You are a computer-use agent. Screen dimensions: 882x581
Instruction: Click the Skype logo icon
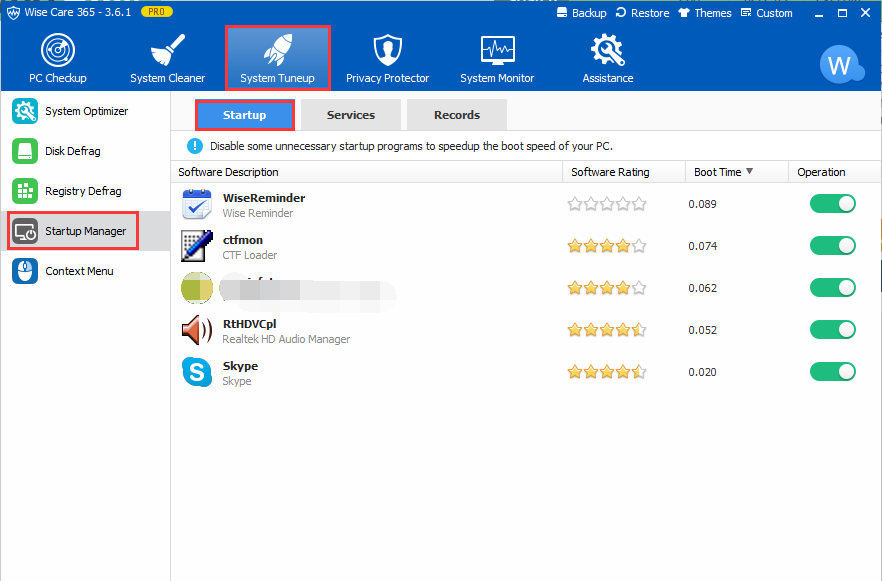(x=197, y=372)
